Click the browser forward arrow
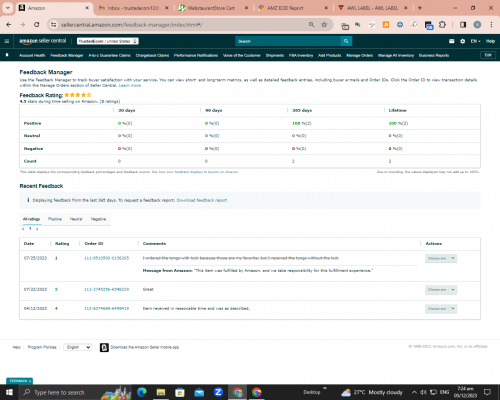Screen dimensions: 500x400 click(x=22, y=25)
